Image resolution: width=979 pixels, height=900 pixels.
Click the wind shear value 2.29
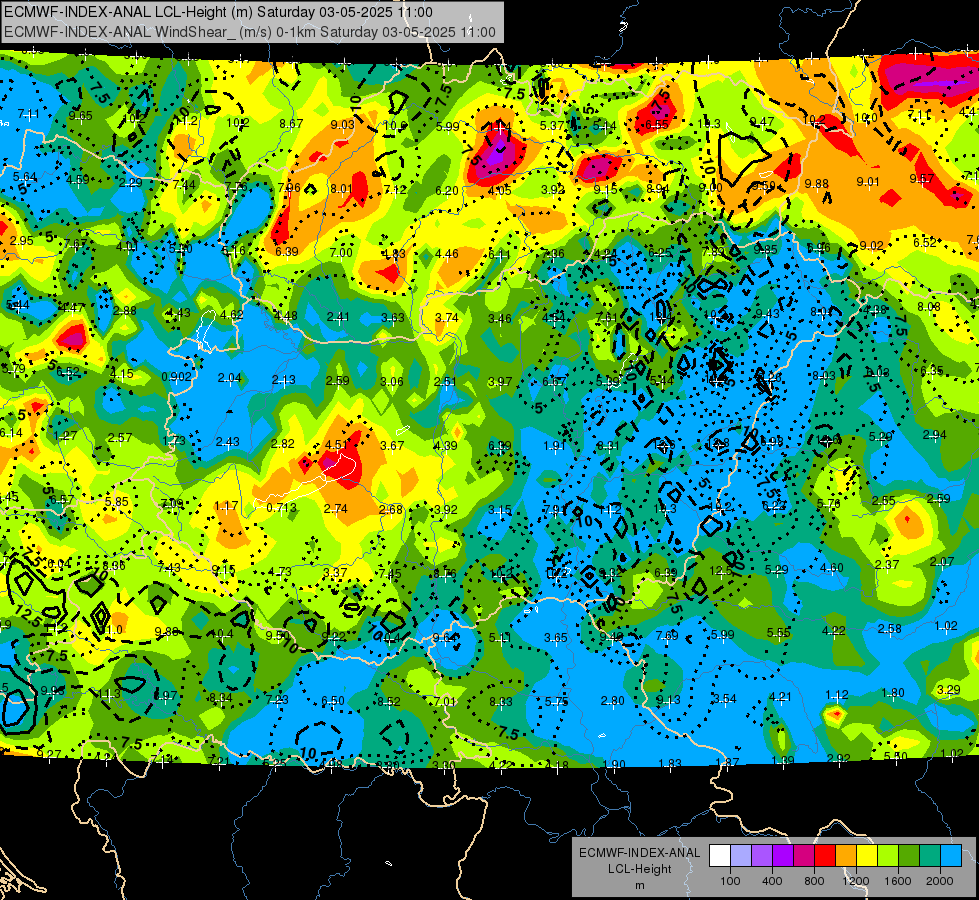click(x=130, y=182)
